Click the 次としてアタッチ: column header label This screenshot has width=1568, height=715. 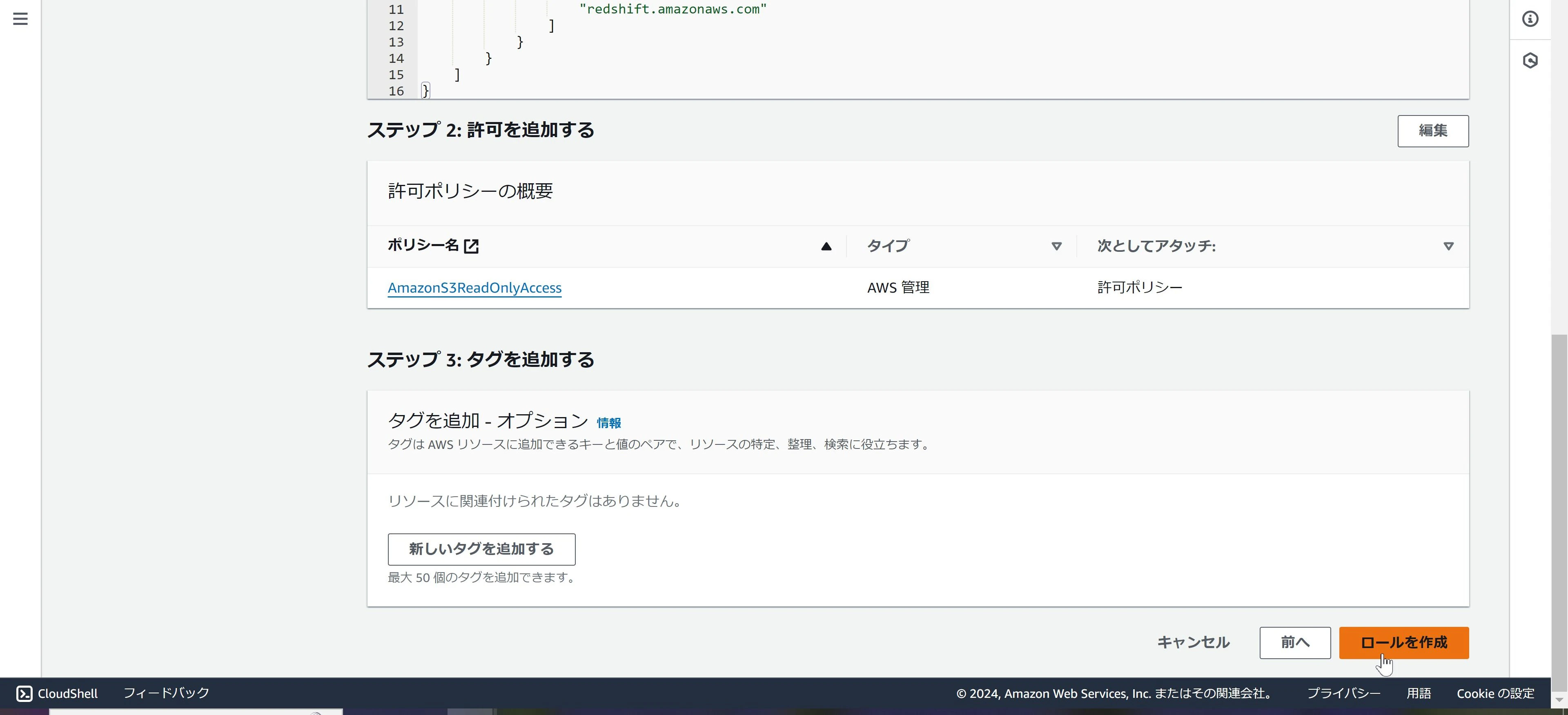tap(1156, 246)
